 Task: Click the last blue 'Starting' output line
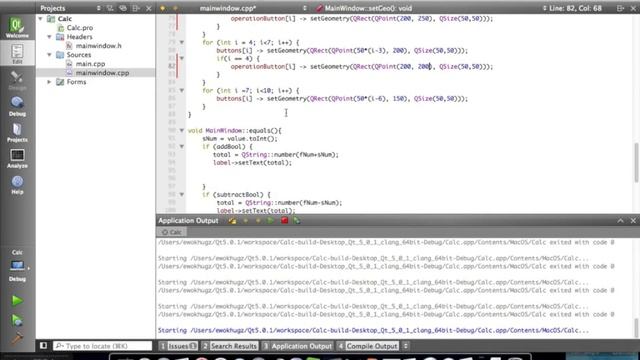[373, 331]
